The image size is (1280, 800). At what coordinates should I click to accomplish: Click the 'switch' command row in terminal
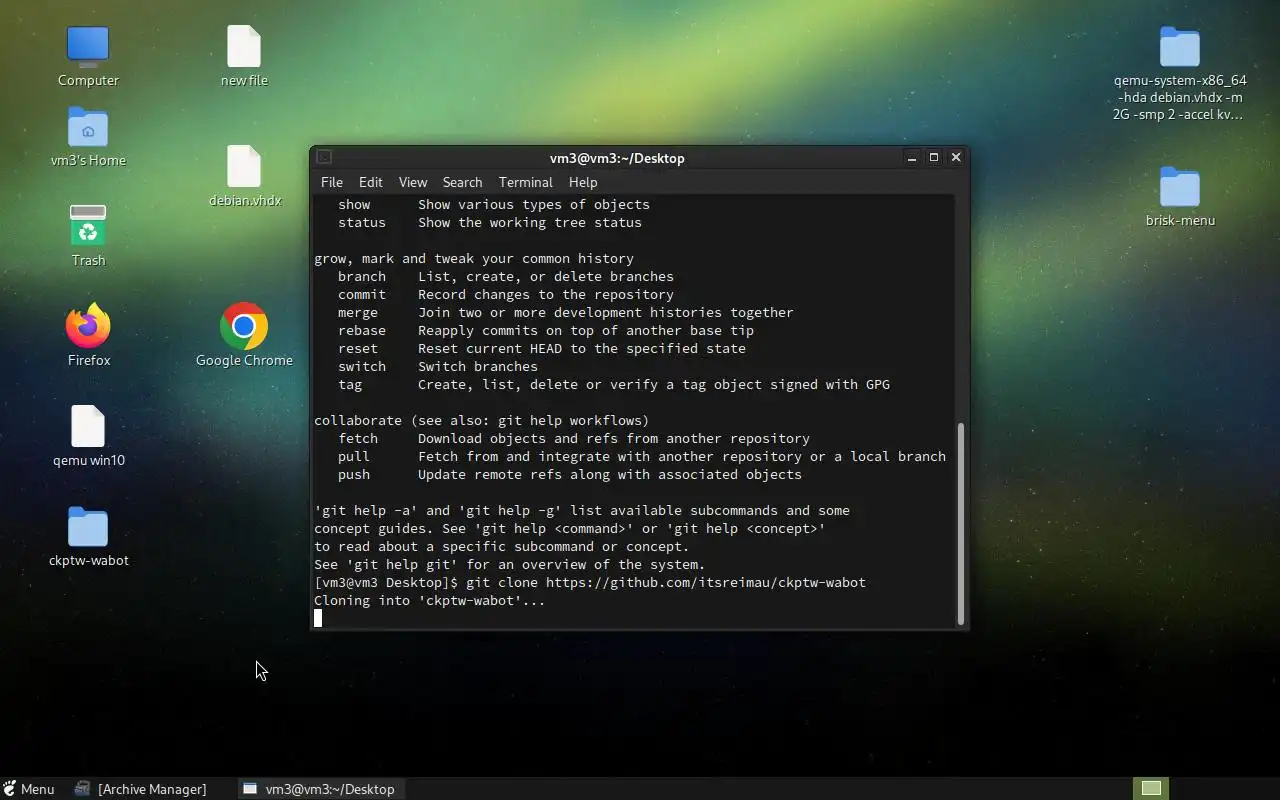tap(438, 366)
